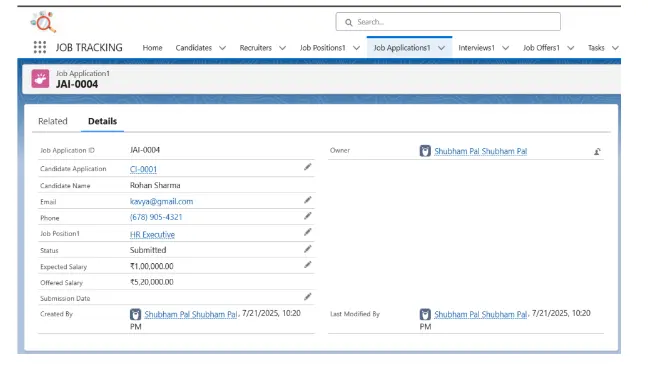Click the Submitted status value

(148, 250)
